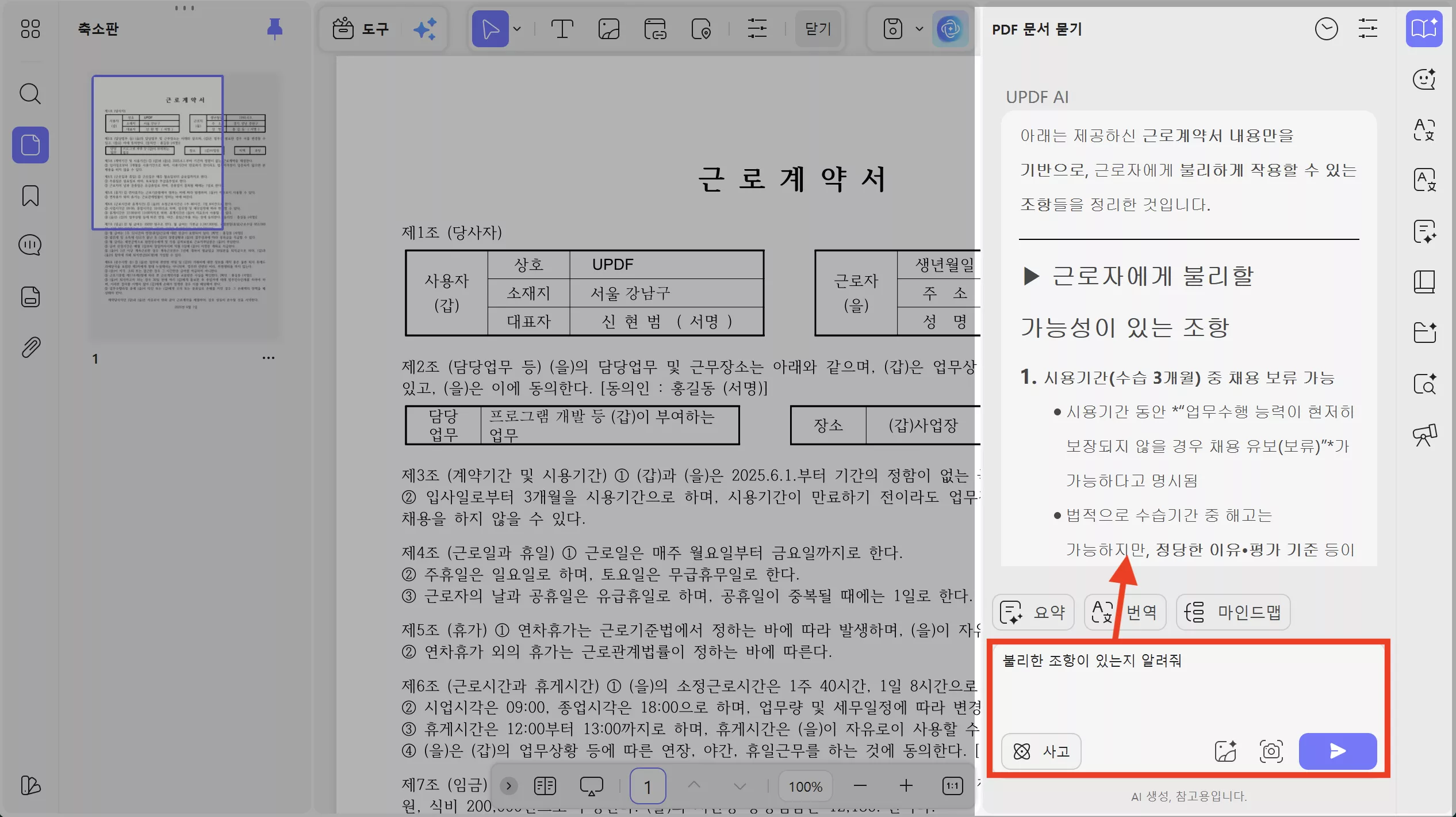Viewport: 1456px width, 817px height.
Task: Open the attachments paperclip in left sidebar
Action: (29, 346)
